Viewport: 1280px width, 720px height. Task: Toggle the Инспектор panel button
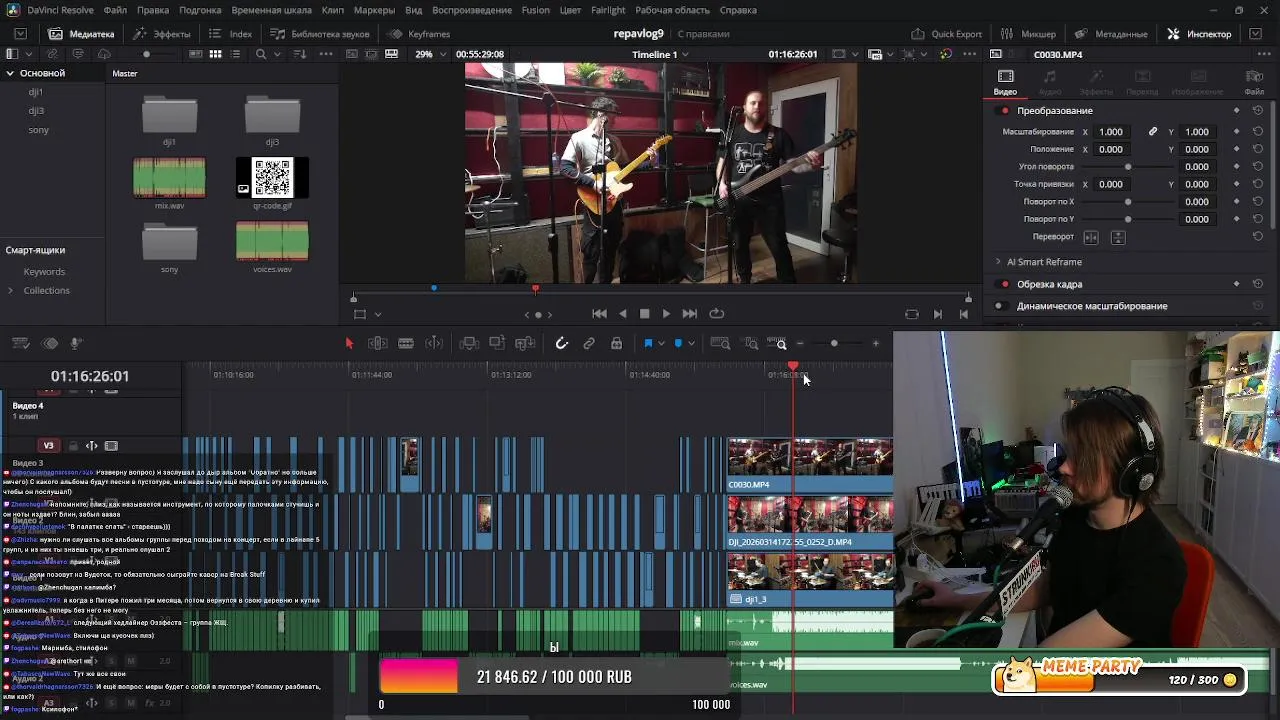tap(1199, 34)
